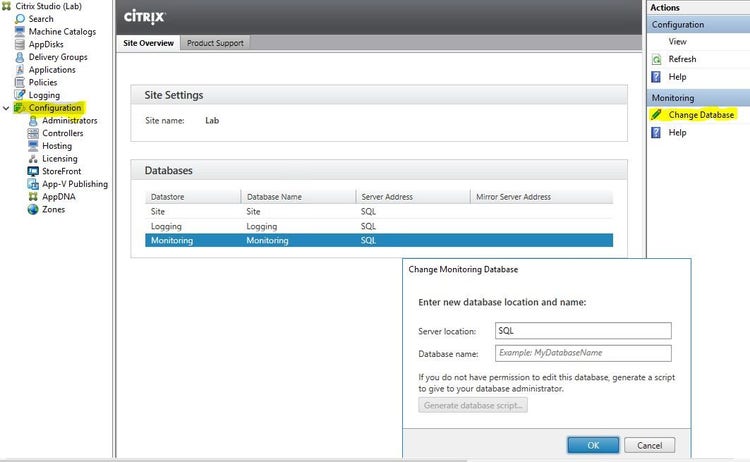This screenshot has width=750, height=462.
Task: Select the highlighted Monitoring datastore row
Action: point(379,241)
